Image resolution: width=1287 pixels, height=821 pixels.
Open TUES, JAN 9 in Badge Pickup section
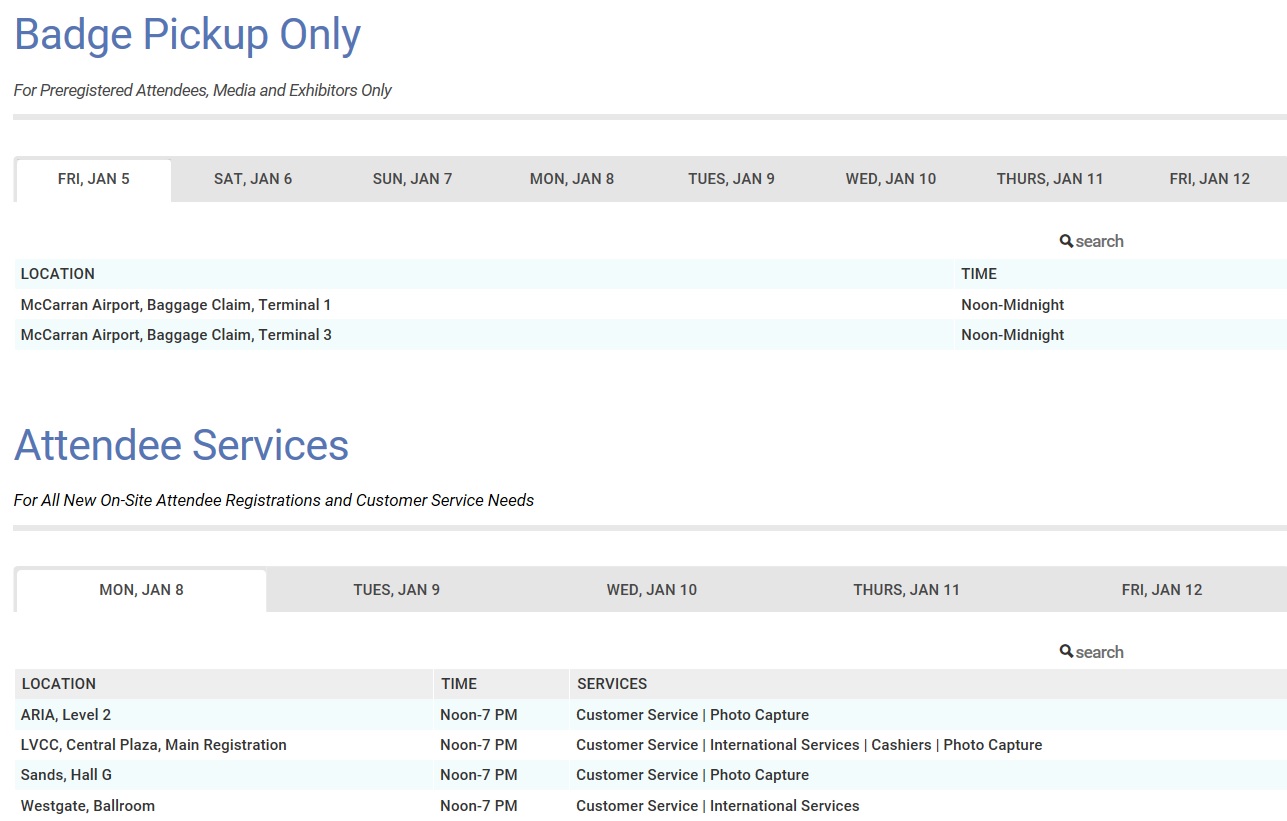(x=731, y=179)
